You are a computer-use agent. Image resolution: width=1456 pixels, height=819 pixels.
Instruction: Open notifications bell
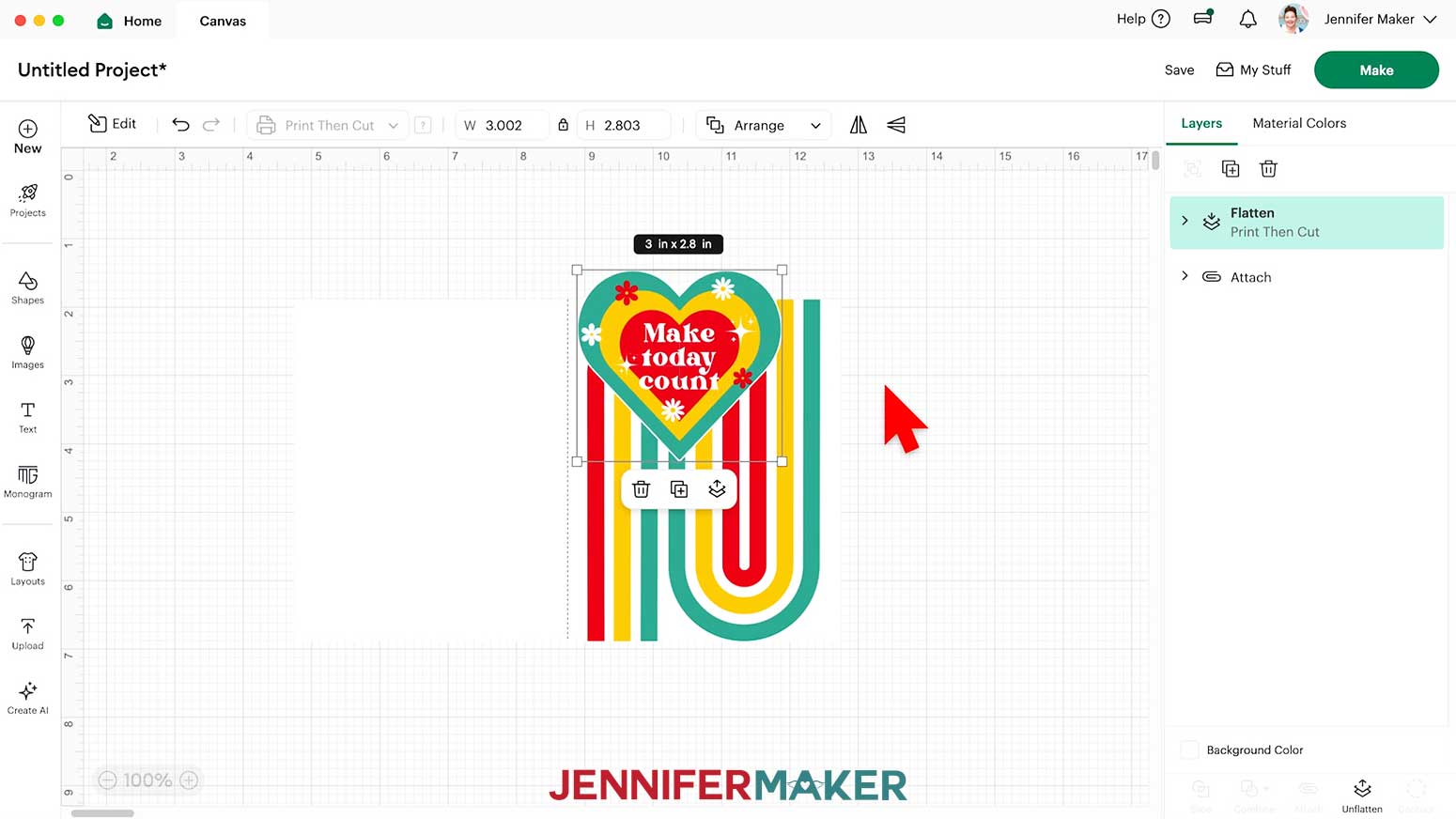tap(1247, 19)
